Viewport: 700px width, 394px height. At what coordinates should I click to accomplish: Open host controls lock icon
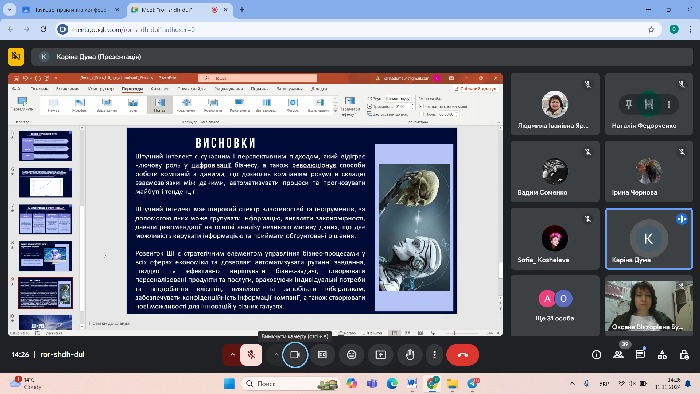point(684,355)
